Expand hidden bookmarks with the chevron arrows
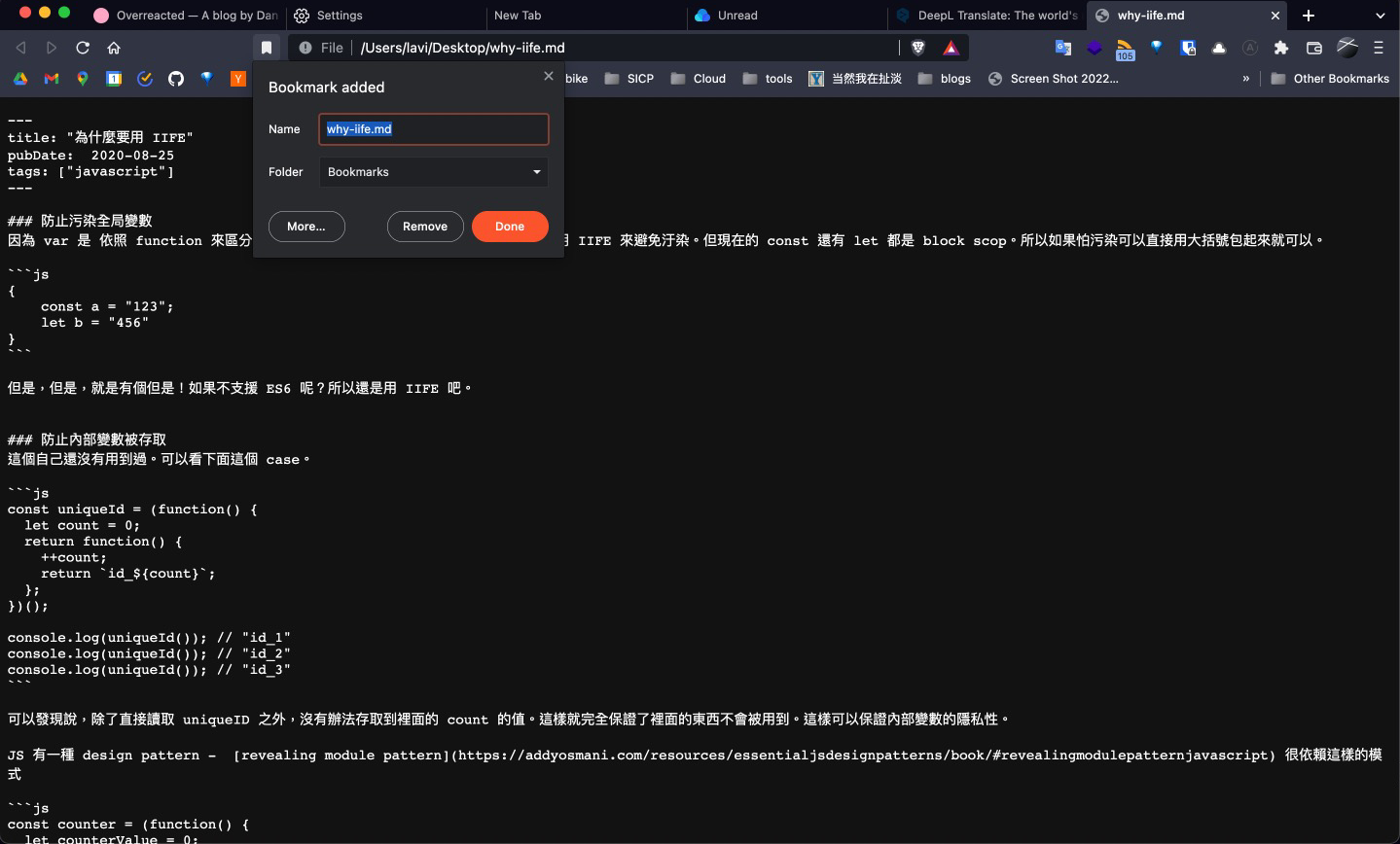The height and width of the screenshot is (844, 1400). [x=1246, y=79]
